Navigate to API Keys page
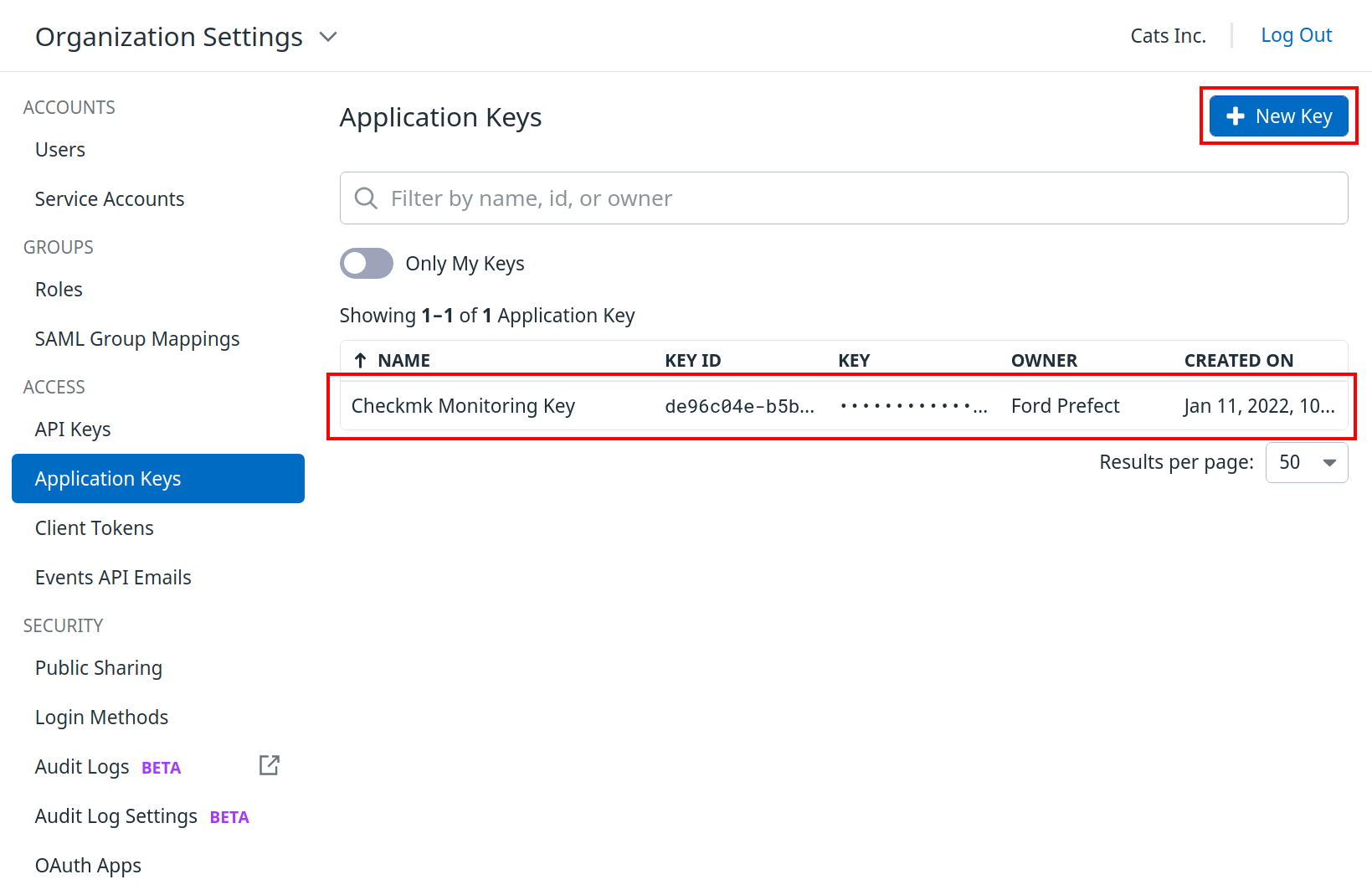The image size is (1372, 895). (73, 429)
